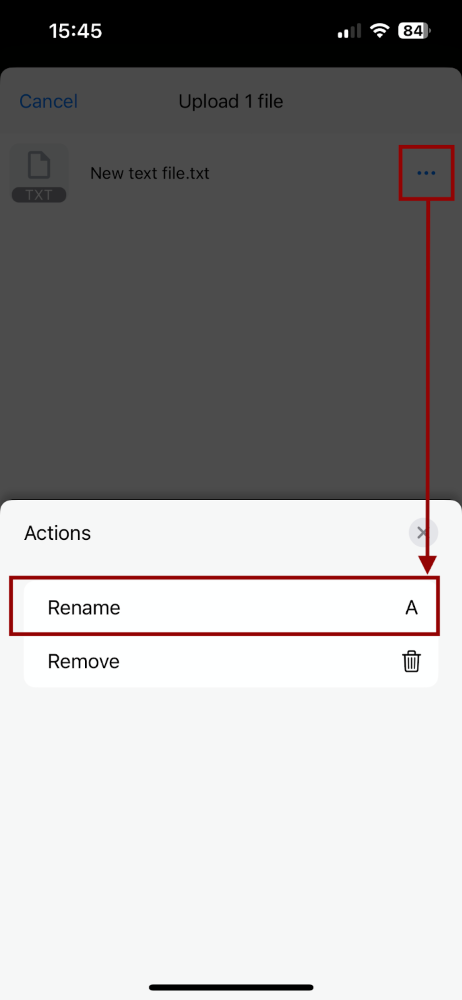Tap the TXT badge under the file icon

click(x=39, y=195)
